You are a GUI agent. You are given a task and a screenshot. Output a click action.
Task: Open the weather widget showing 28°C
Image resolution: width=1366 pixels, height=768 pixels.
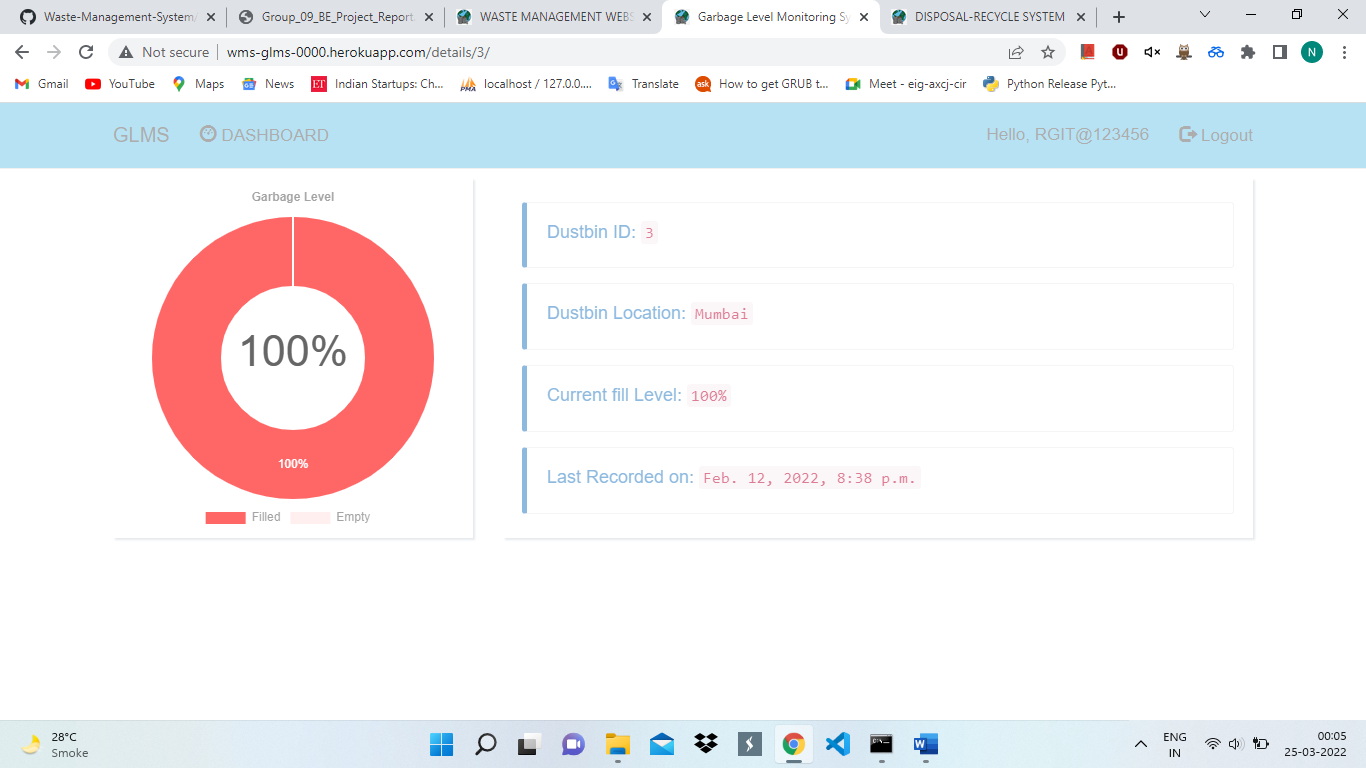click(x=56, y=744)
